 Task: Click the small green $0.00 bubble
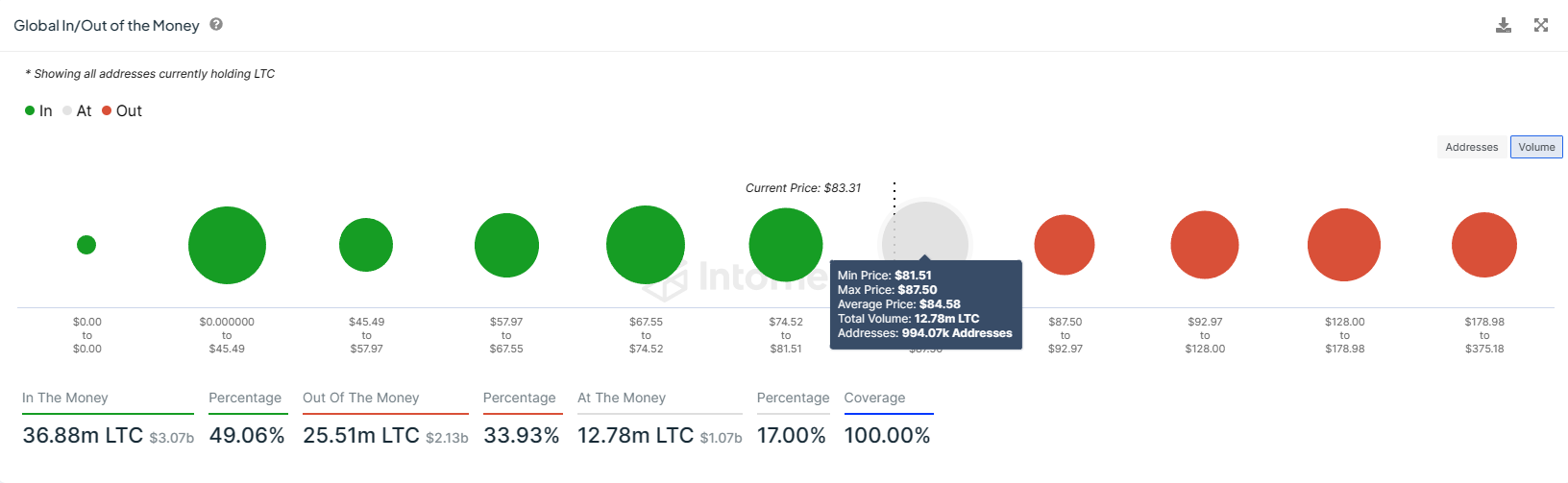pyautogui.click(x=86, y=245)
